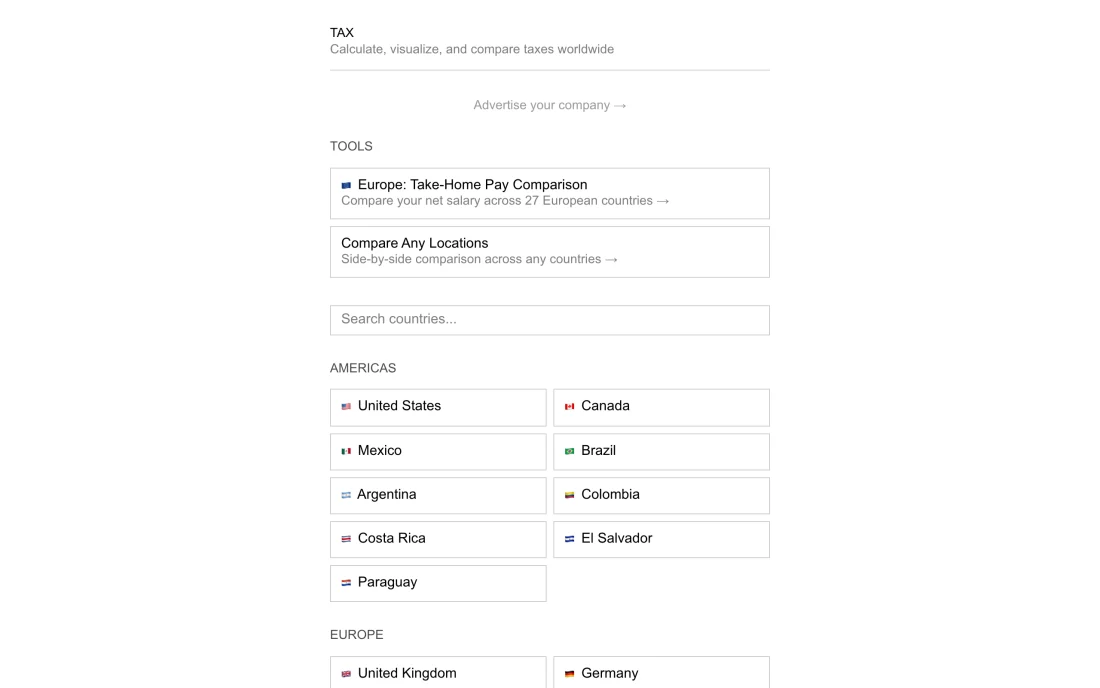Click the Colombia flag icon
This screenshot has width=1100, height=688.
569,495
